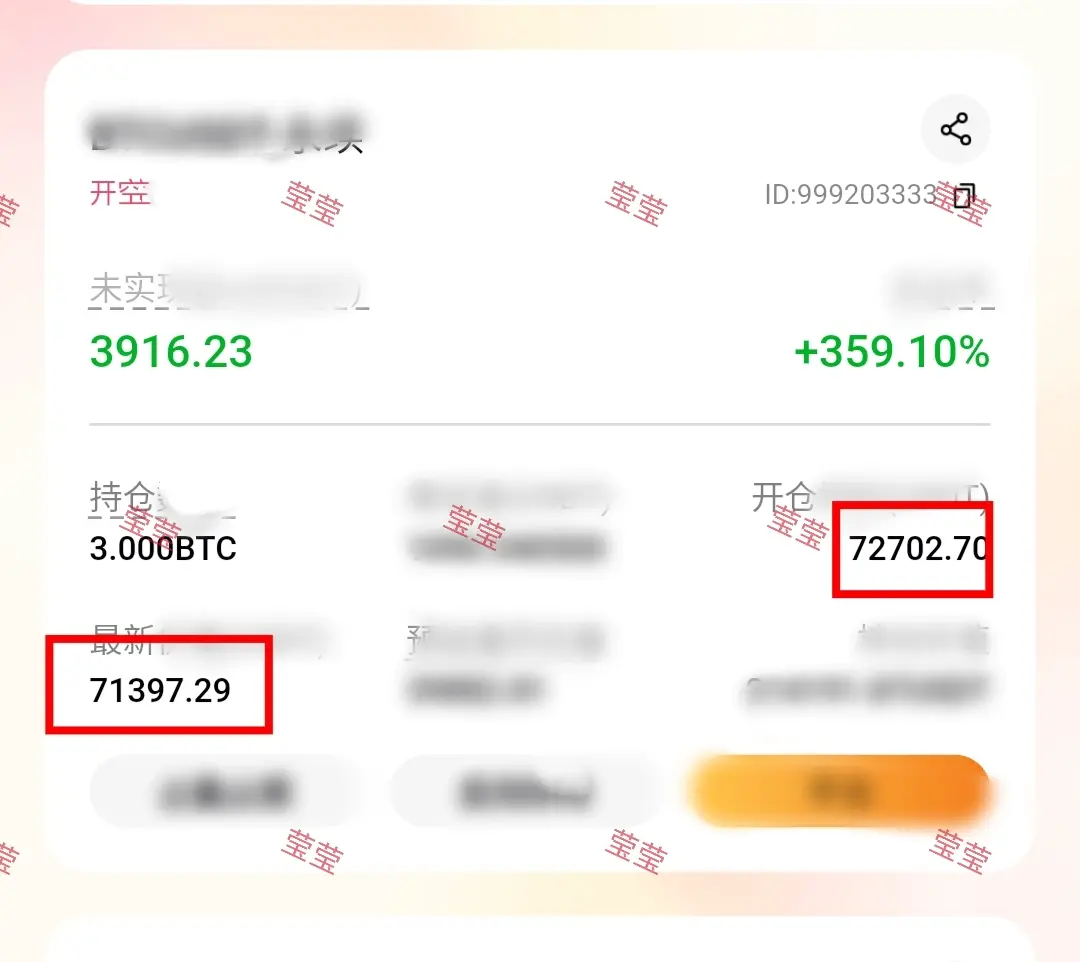Click the 72702.70 entry price value
Viewport: 1080px width, 962px height.
[x=919, y=548]
